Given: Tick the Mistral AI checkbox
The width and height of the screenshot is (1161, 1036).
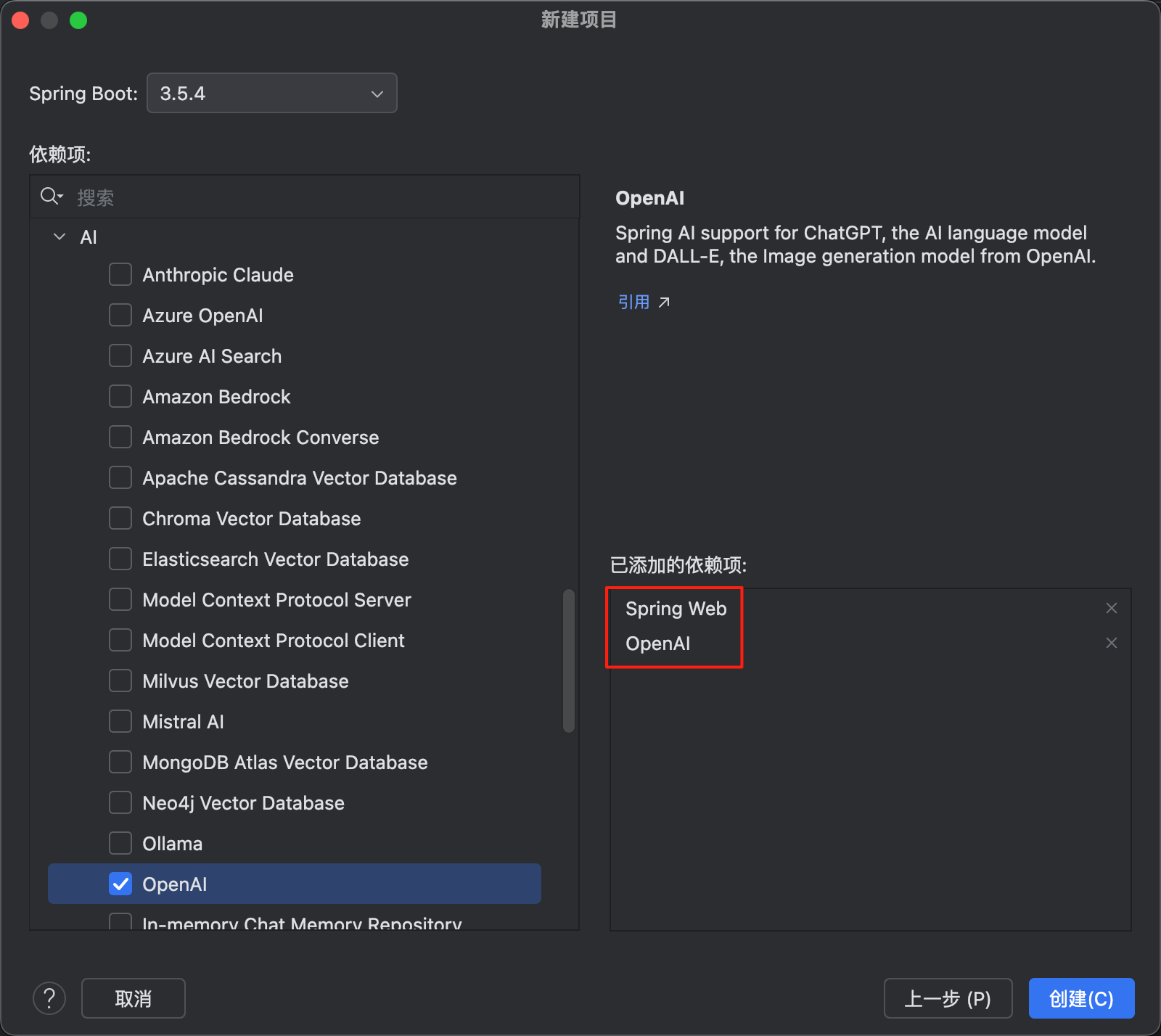Looking at the screenshot, I should coord(120,722).
